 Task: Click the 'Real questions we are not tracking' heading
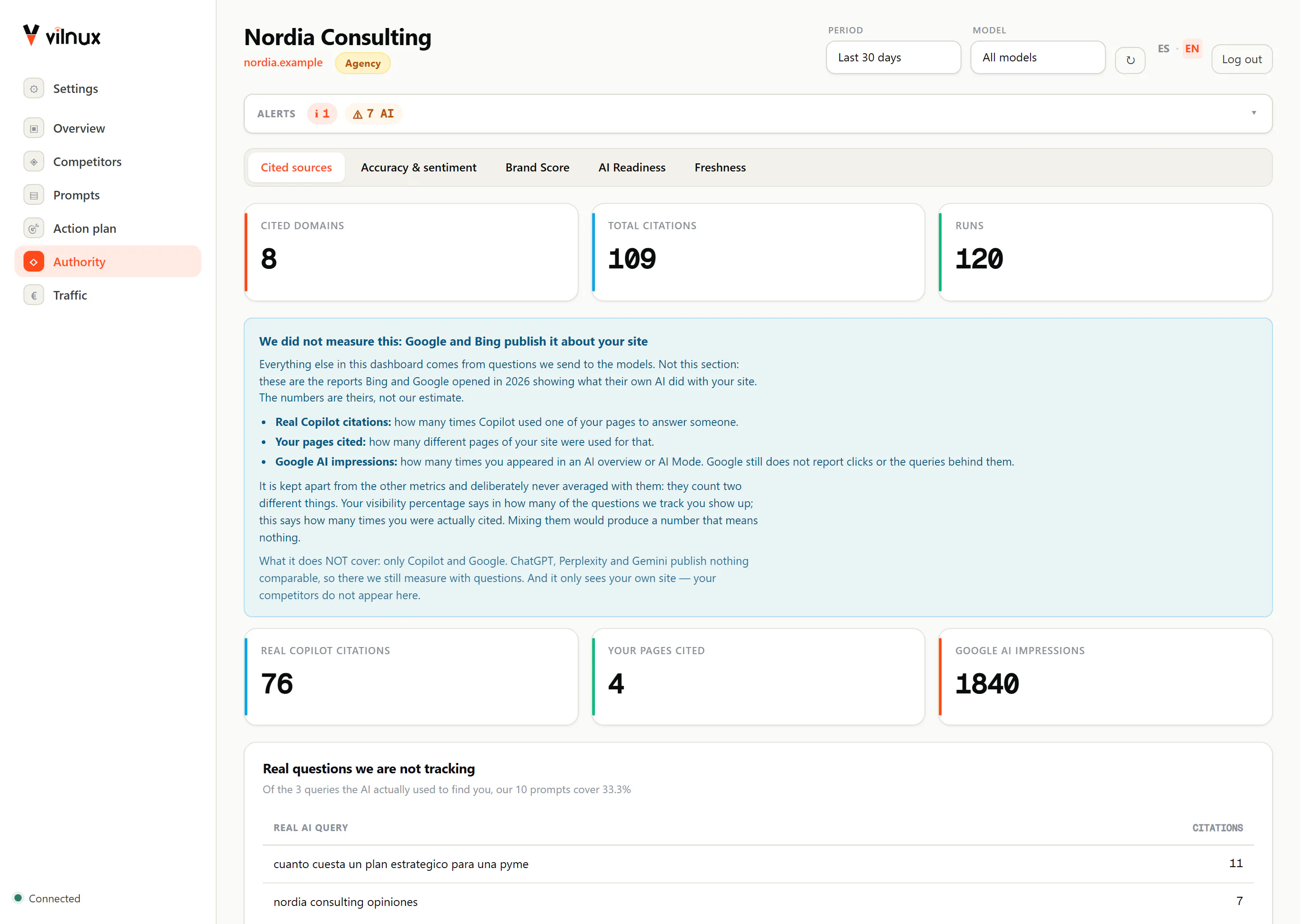pos(369,769)
